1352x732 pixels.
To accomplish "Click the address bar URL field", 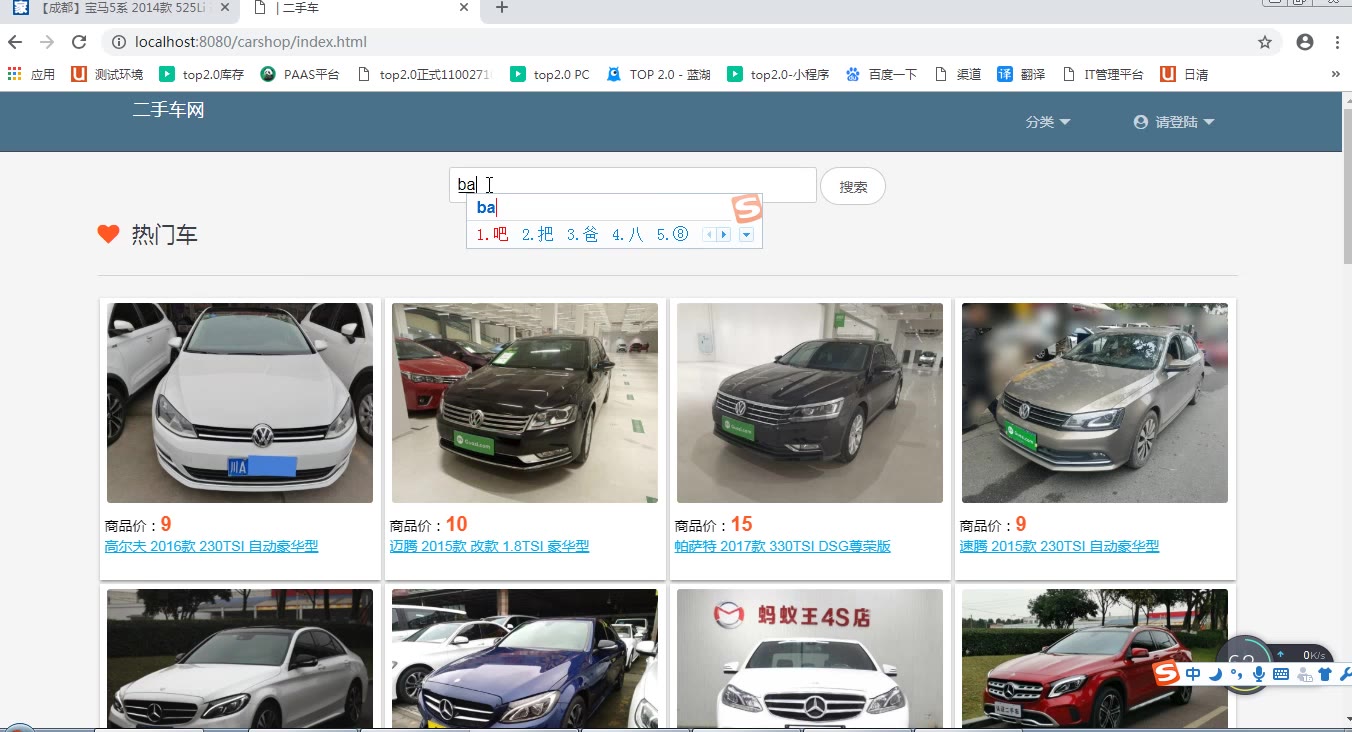I will pos(680,42).
